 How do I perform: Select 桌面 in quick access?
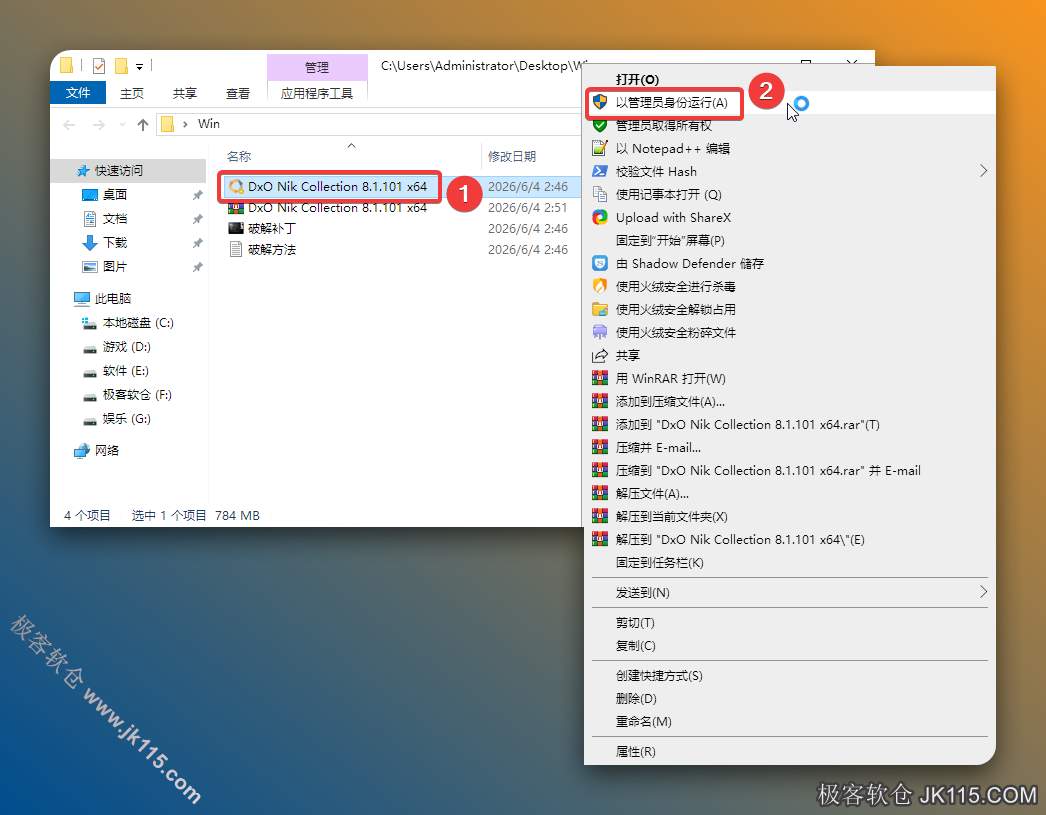point(115,195)
